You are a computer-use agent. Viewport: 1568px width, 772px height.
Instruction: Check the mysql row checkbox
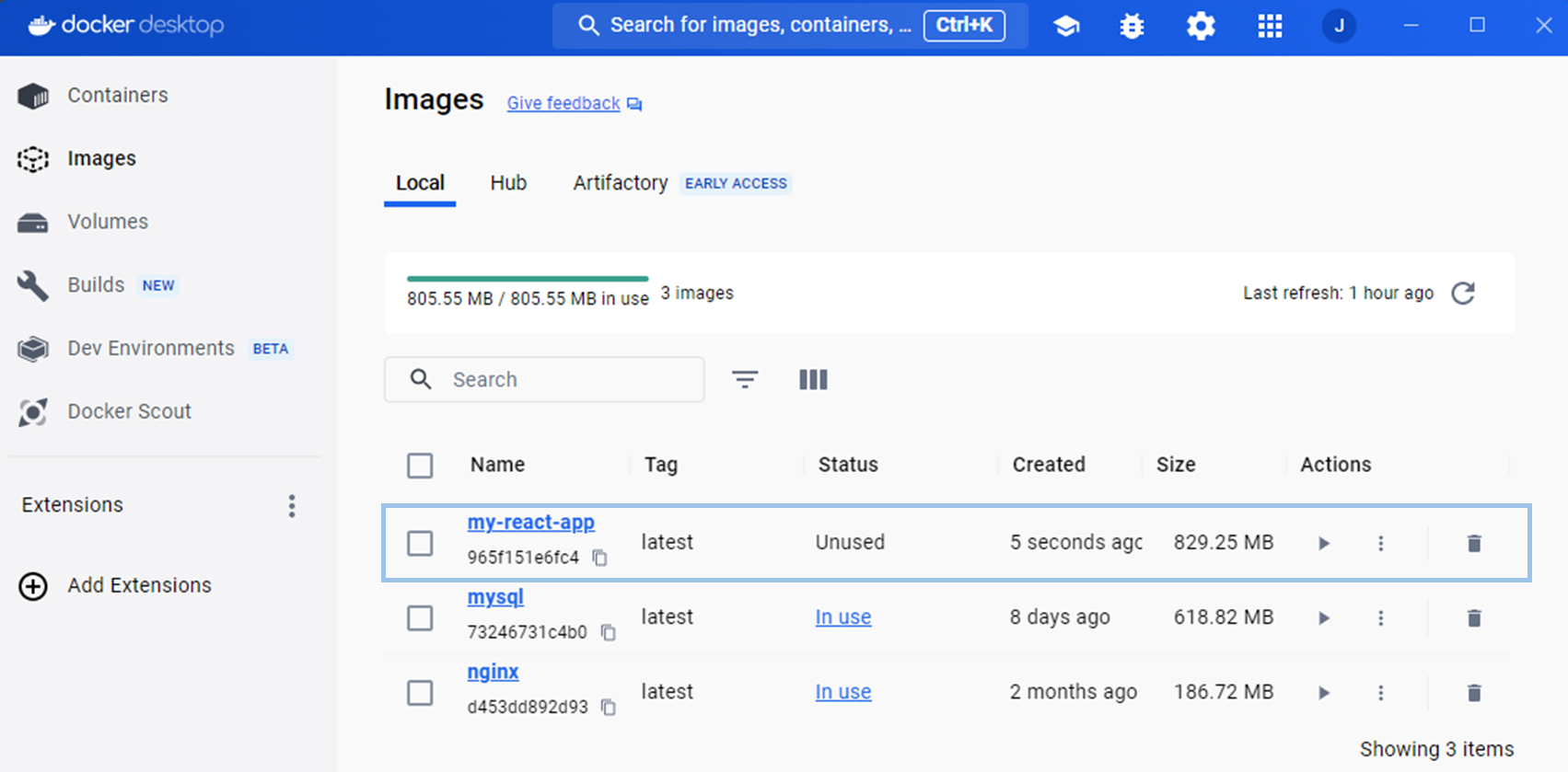click(x=420, y=617)
